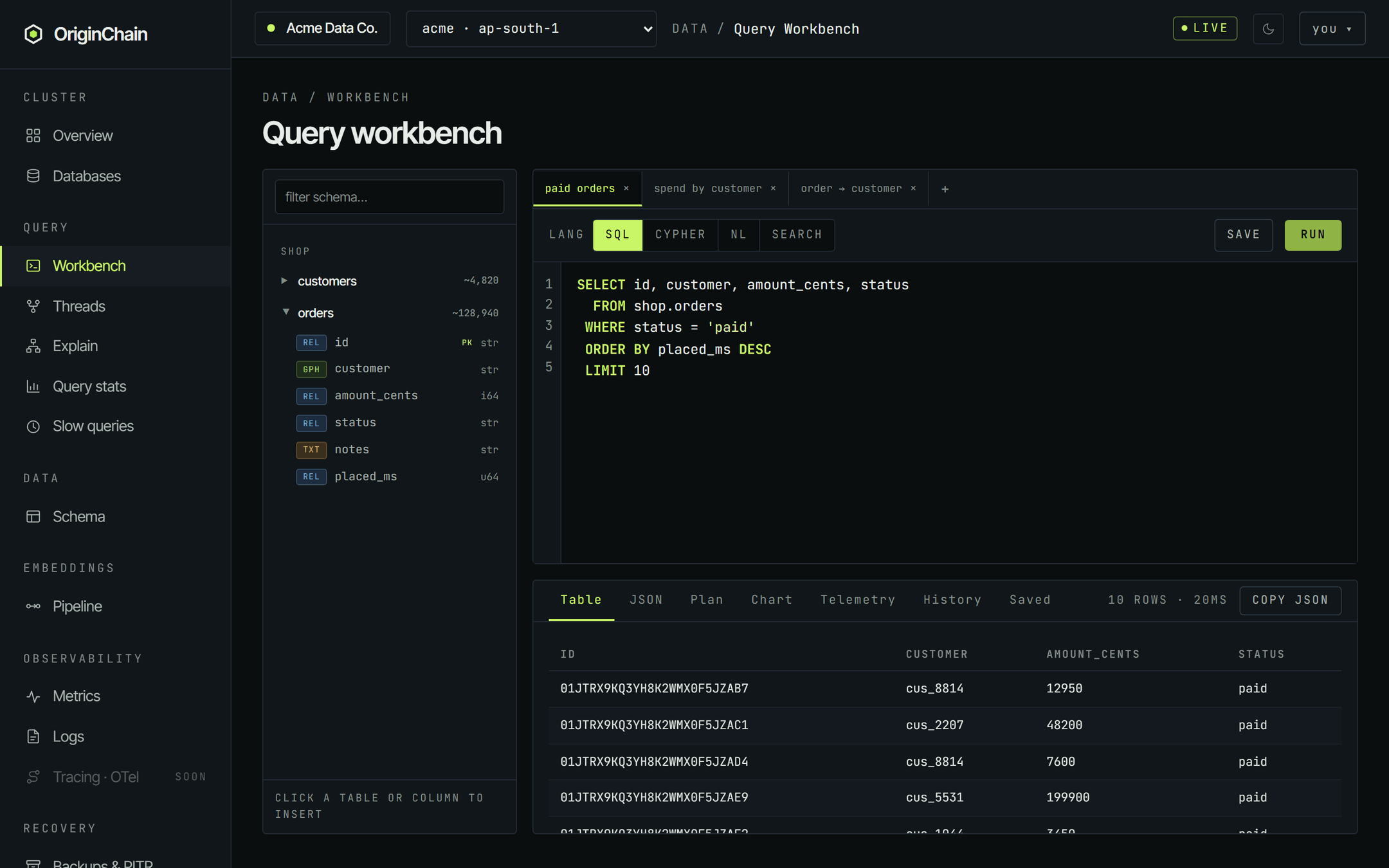Open the you user menu
This screenshot has height=868, width=1389.
coord(1332,29)
